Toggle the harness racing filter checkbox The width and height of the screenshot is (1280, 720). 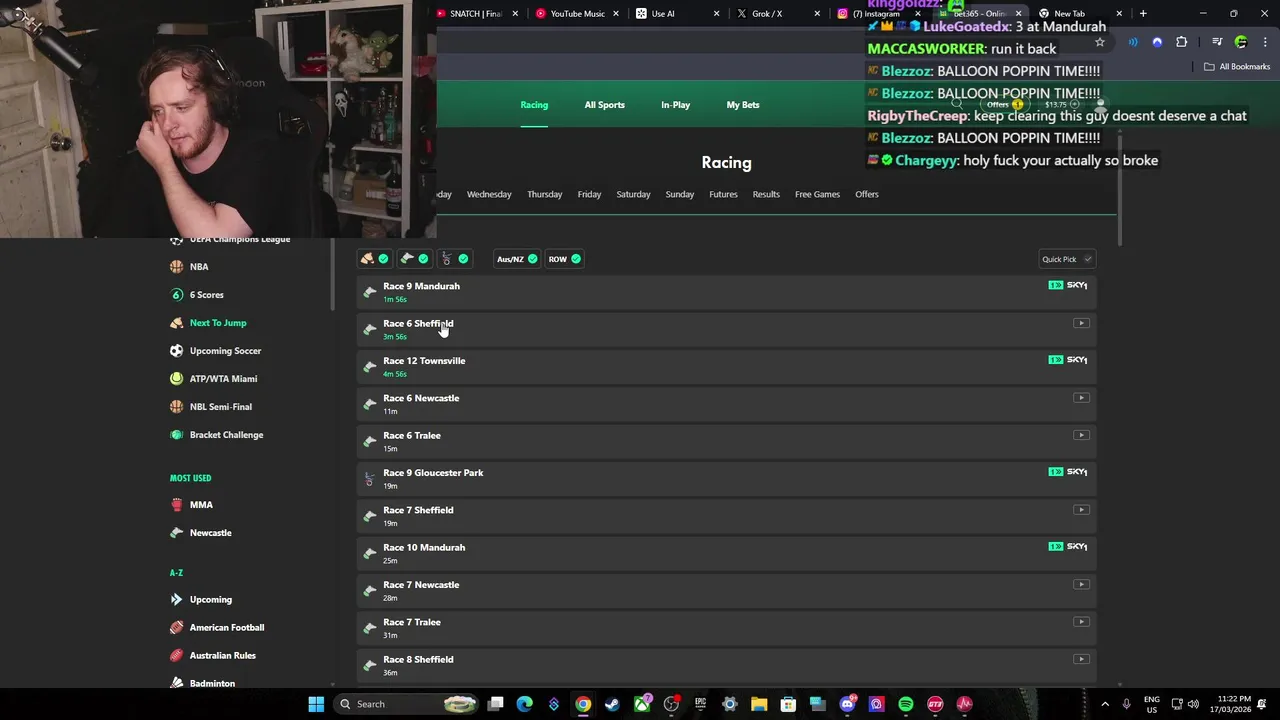pos(455,259)
